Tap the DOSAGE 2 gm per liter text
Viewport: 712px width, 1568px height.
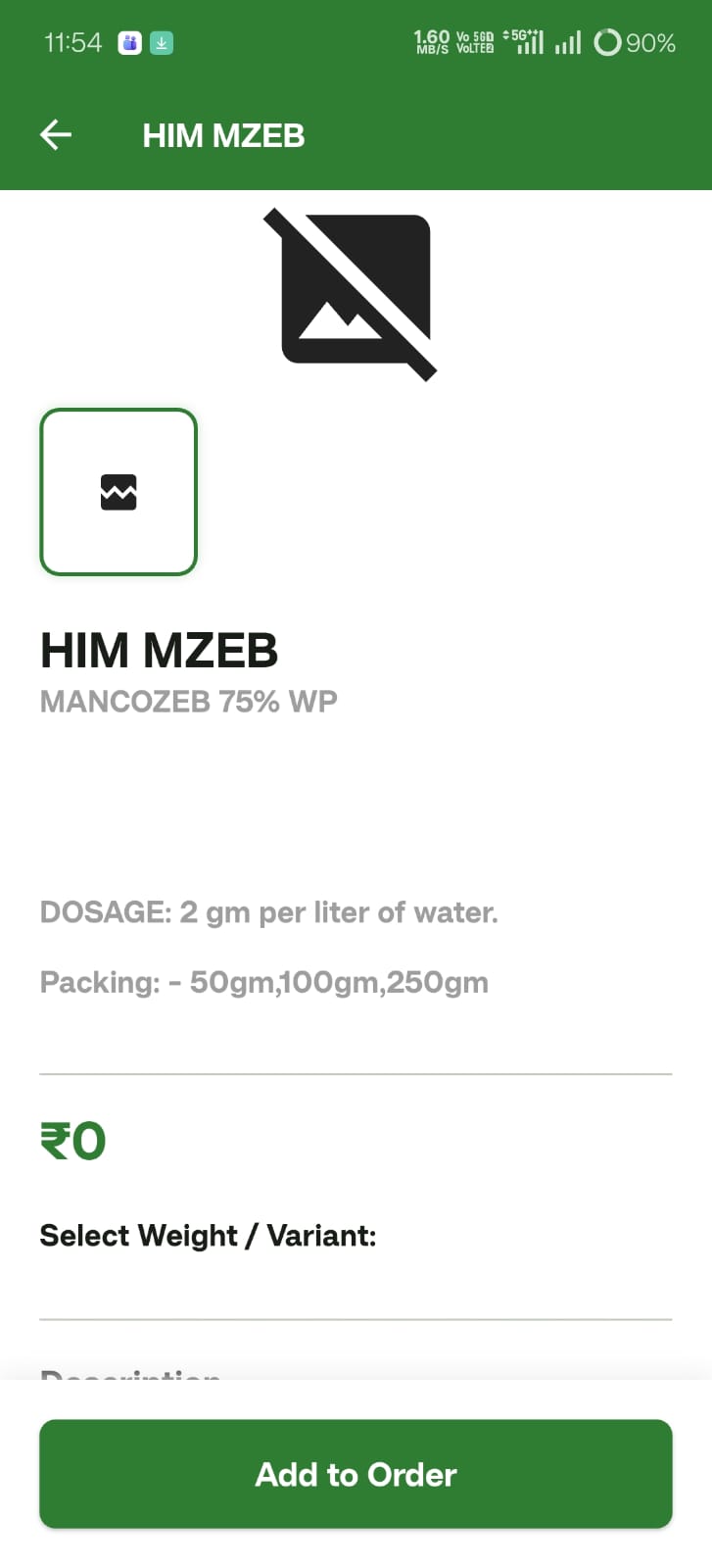pyautogui.click(x=268, y=912)
